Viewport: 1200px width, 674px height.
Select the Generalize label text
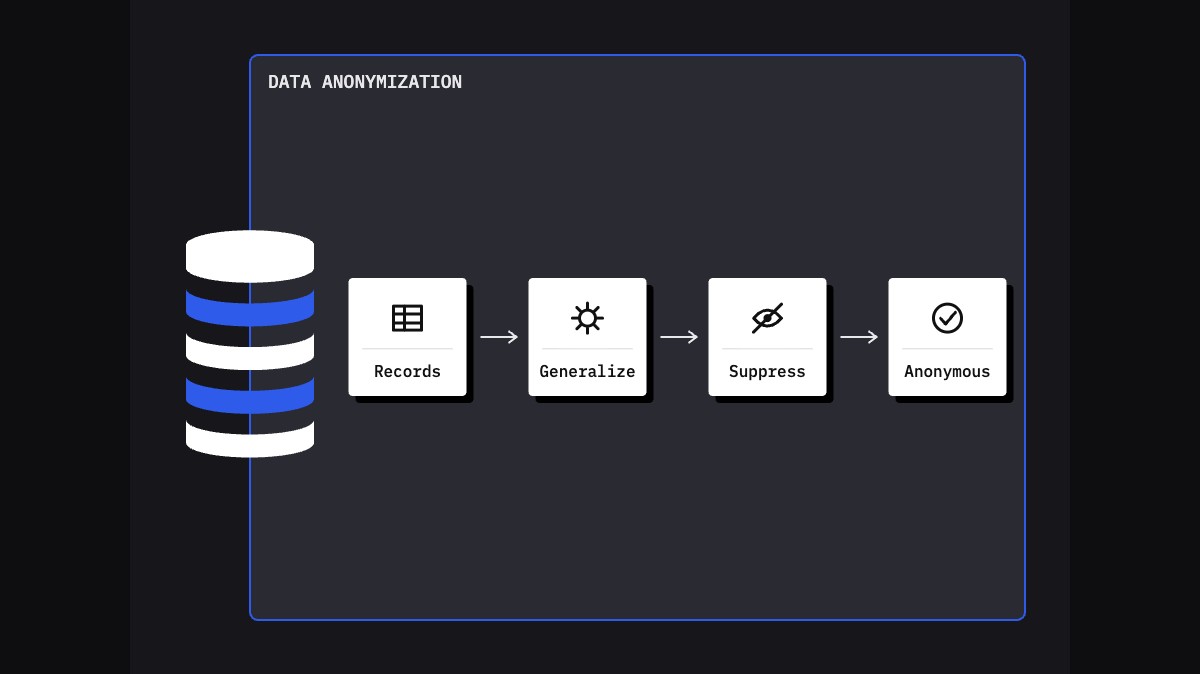[x=587, y=371]
